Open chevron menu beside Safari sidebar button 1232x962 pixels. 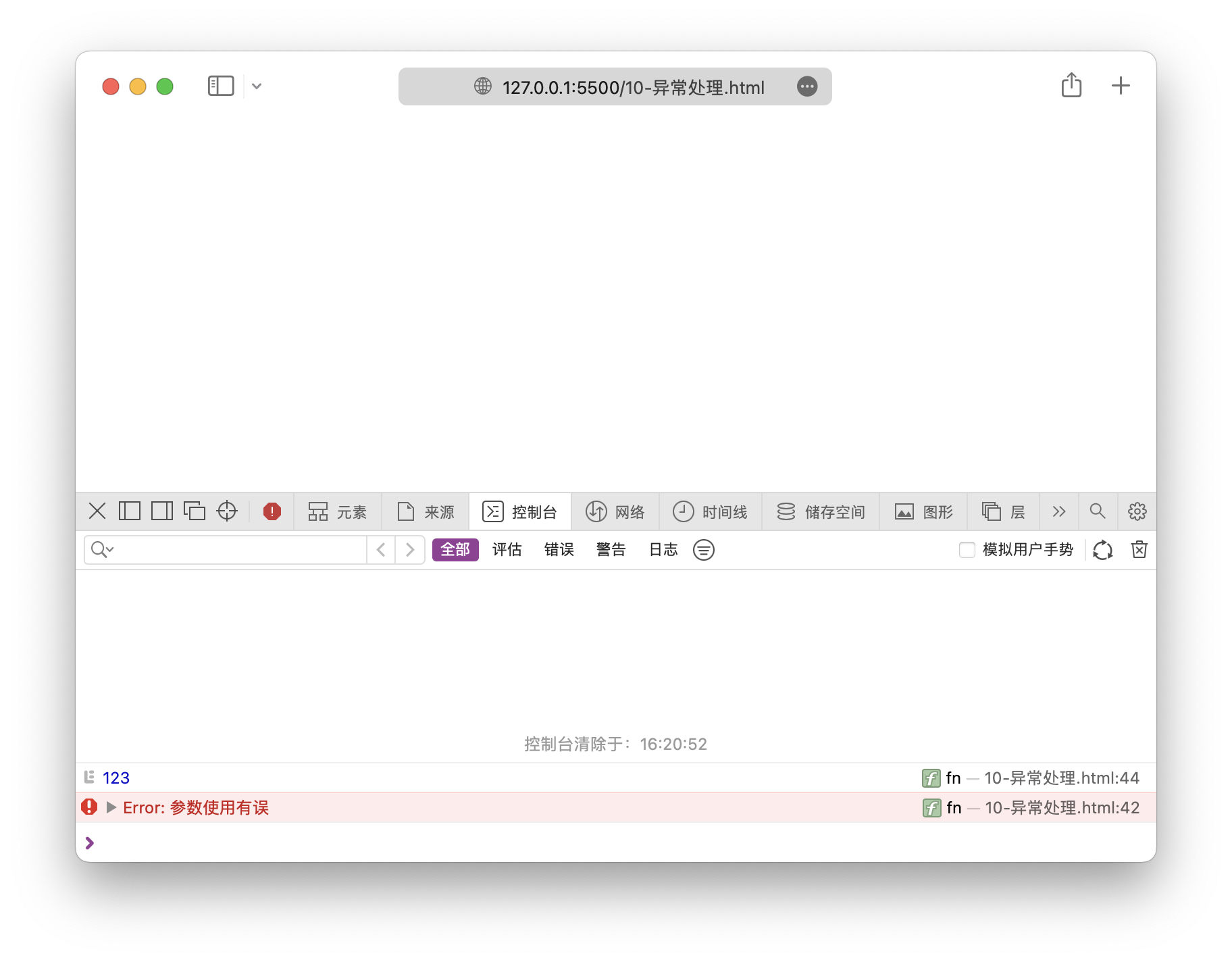pos(257,86)
